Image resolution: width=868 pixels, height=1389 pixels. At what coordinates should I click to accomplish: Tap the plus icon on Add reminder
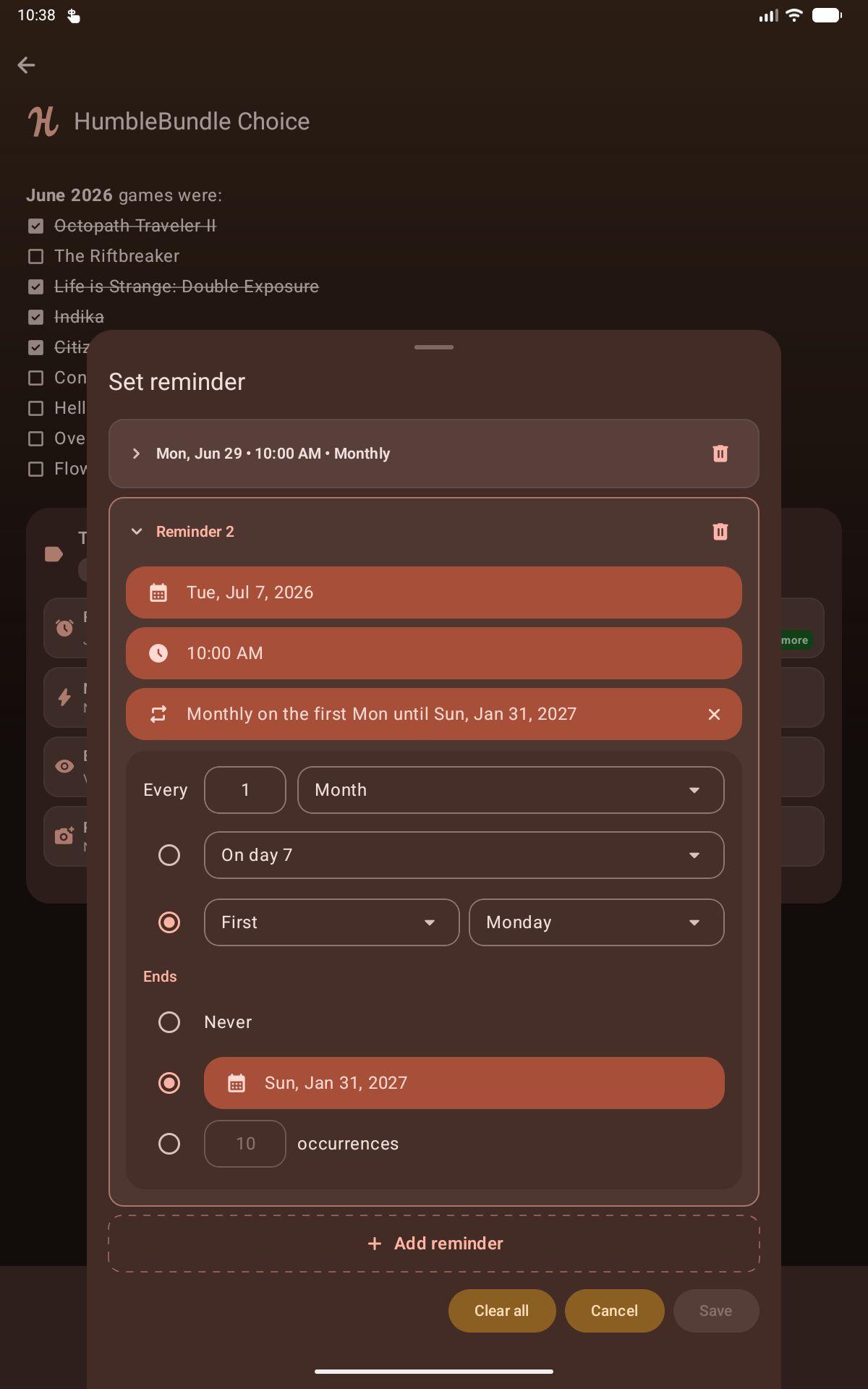(x=375, y=1244)
